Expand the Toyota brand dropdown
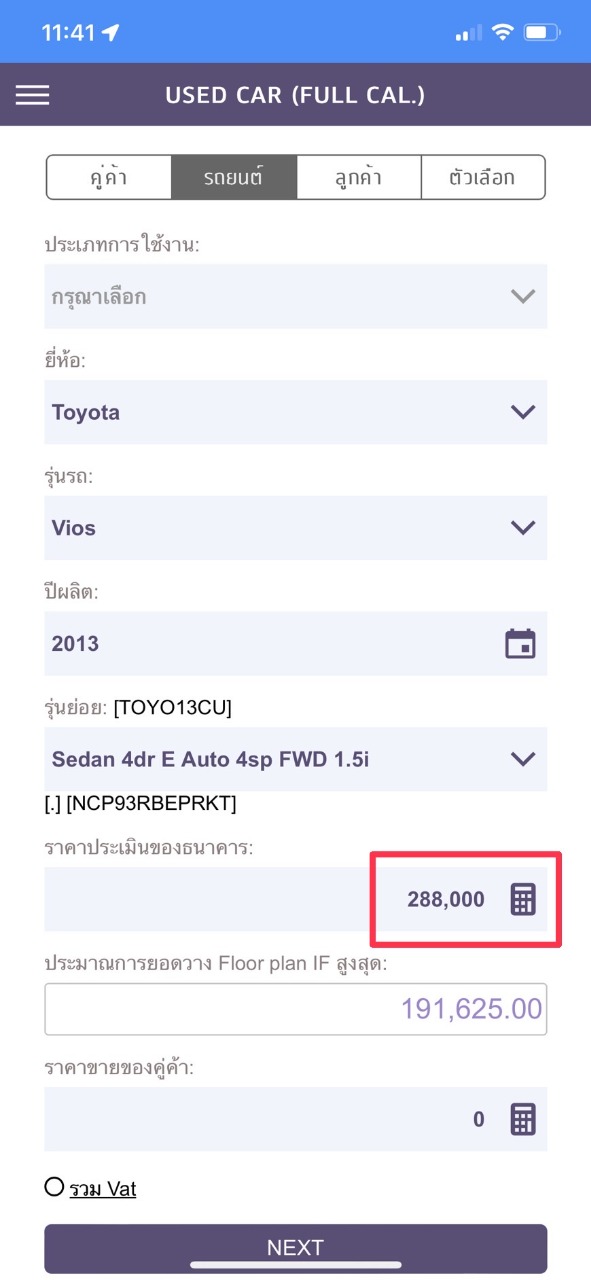 pyautogui.click(x=295, y=412)
